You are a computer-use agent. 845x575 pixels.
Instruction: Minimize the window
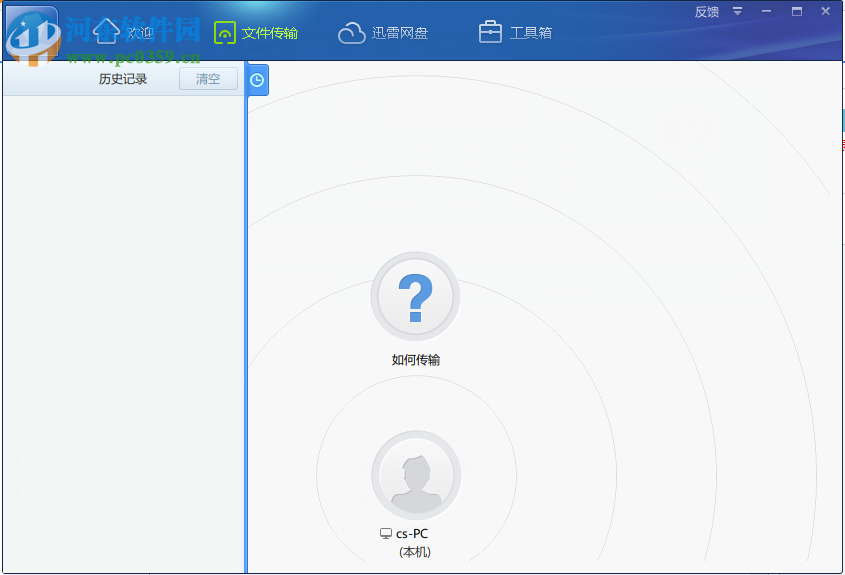[x=766, y=11]
